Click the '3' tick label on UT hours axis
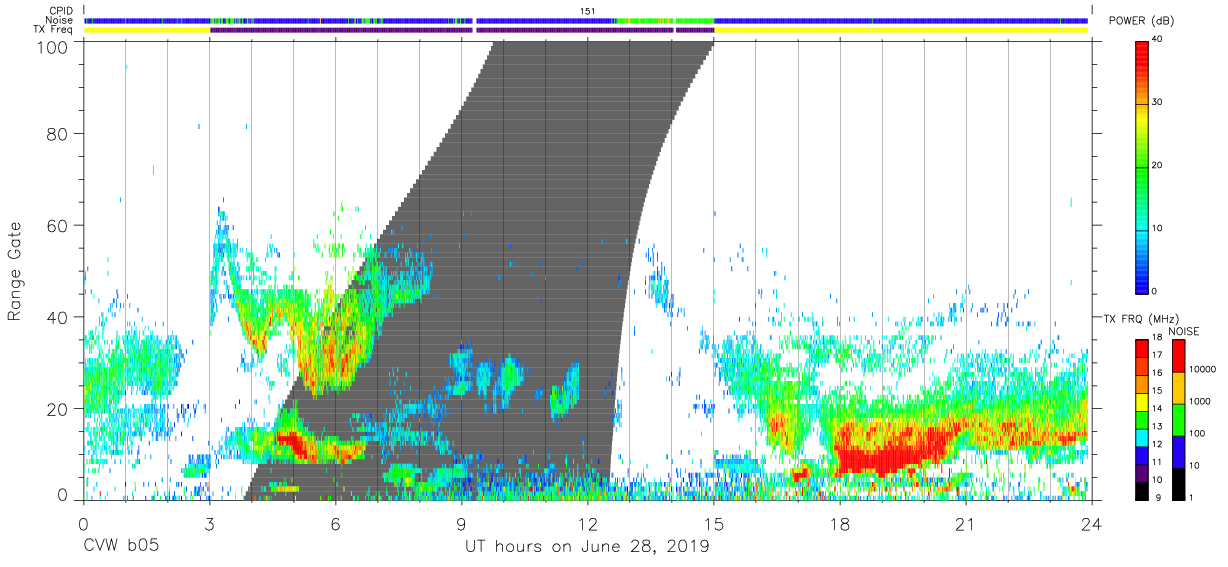1228x567 pixels. [209, 524]
